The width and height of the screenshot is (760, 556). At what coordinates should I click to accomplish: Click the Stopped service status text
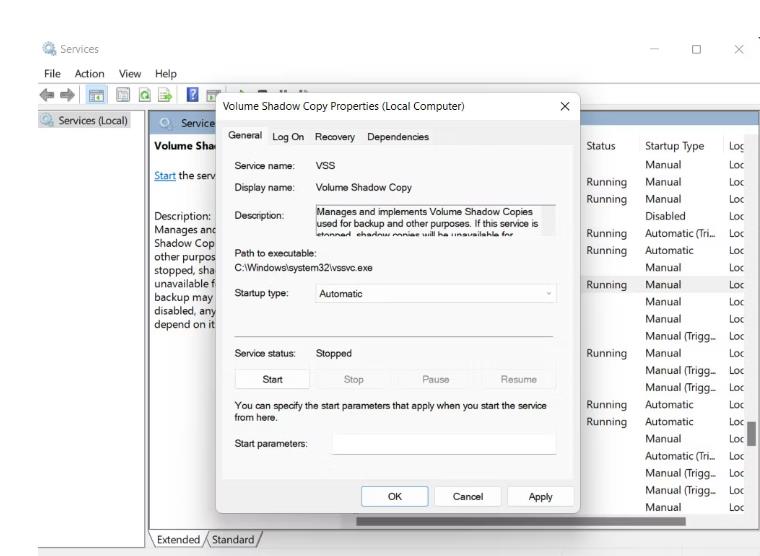coord(333,353)
